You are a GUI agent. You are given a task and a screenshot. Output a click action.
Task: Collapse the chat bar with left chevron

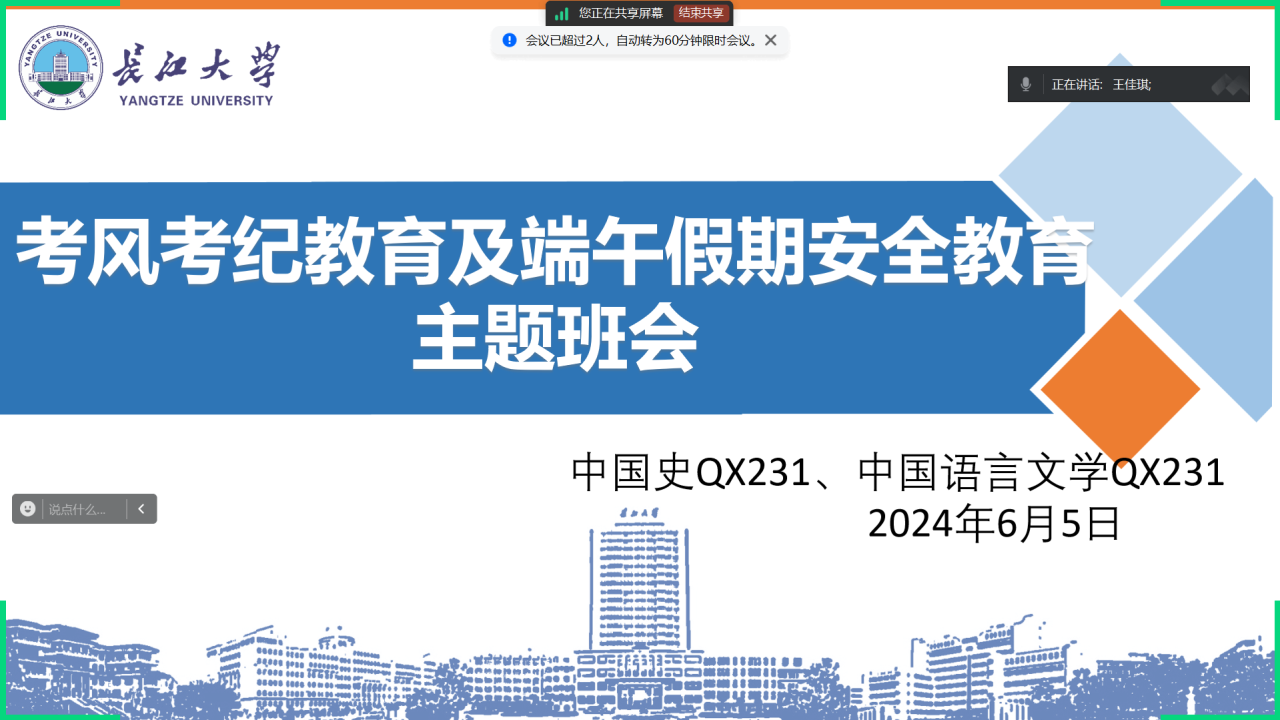(x=141, y=508)
